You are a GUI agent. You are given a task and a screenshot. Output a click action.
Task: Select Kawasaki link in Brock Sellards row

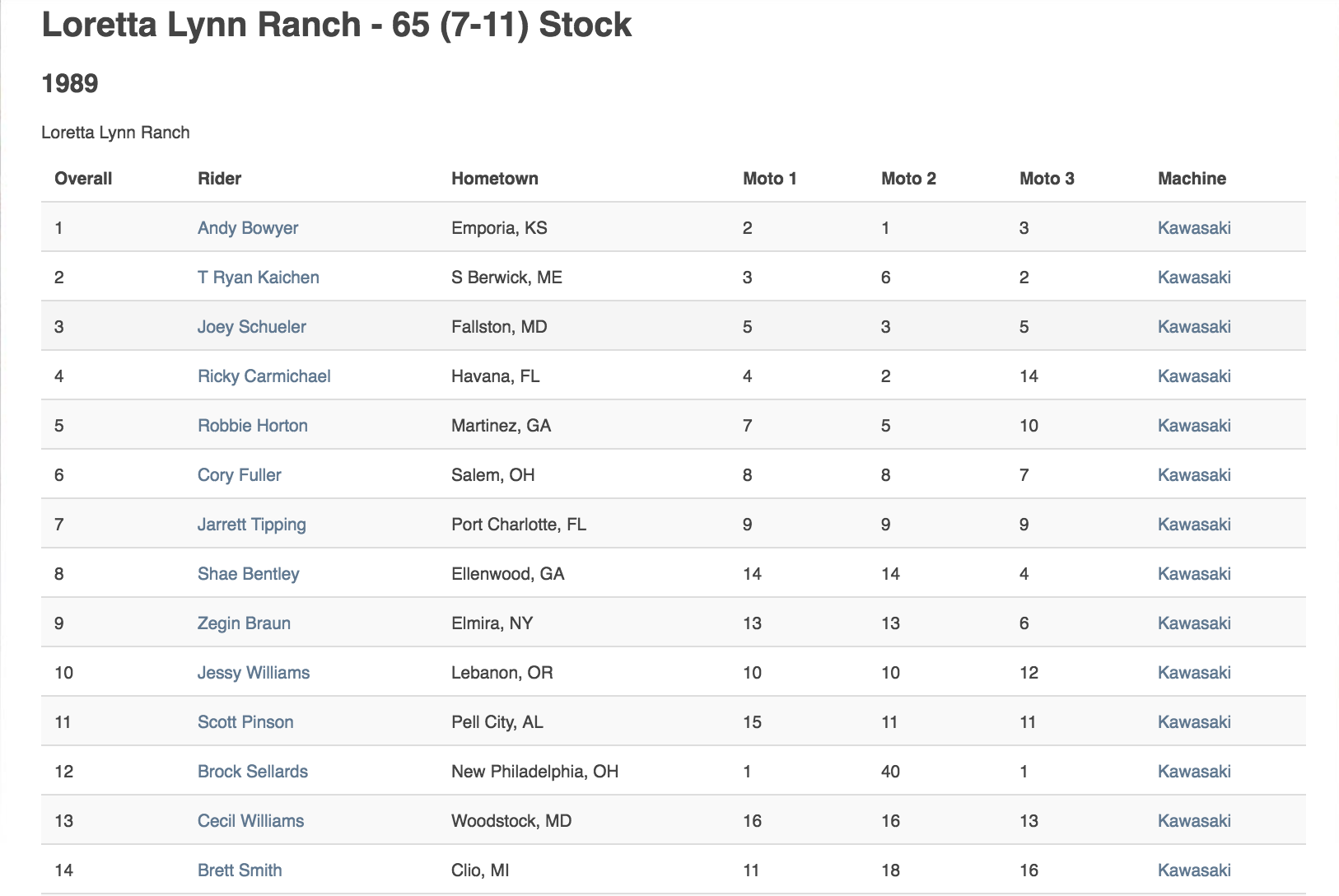point(1194,772)
